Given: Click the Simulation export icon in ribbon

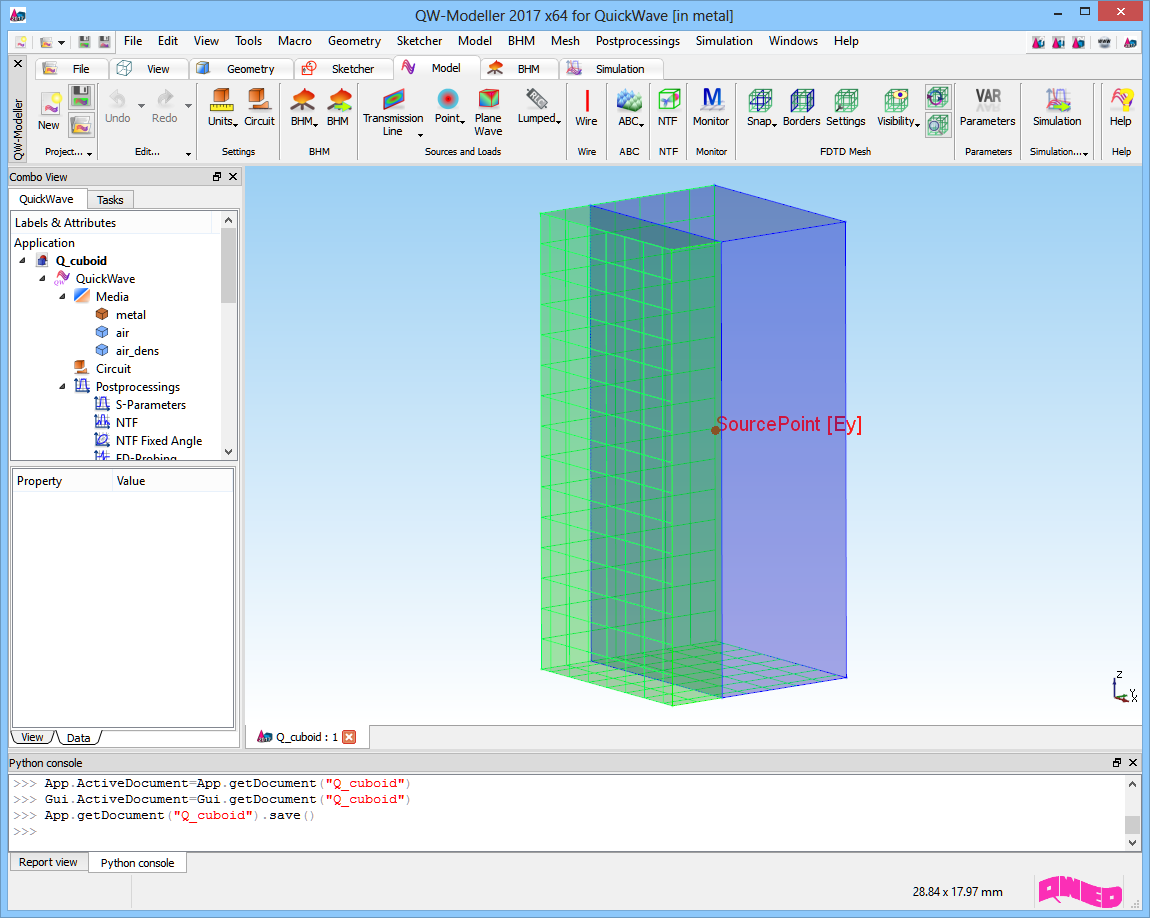Looking at the screenshot, I should 1057,100.
